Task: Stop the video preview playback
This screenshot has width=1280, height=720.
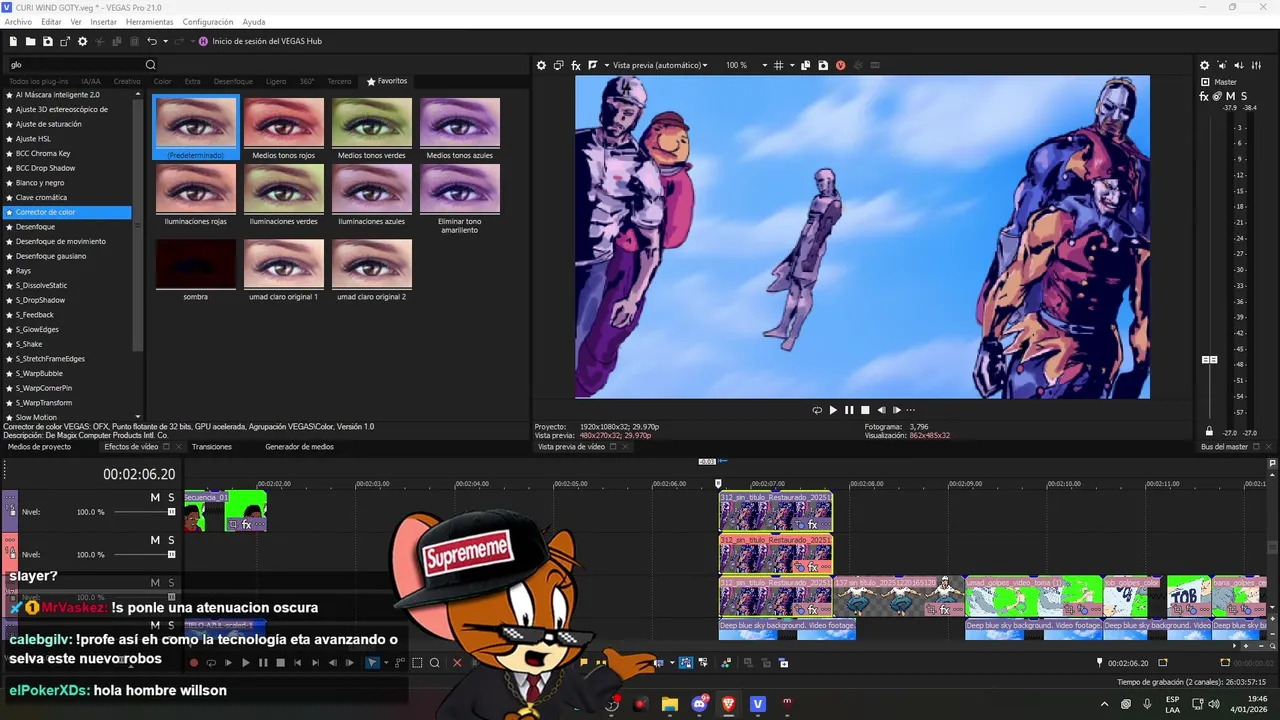Action: click(x=865, y=410)
